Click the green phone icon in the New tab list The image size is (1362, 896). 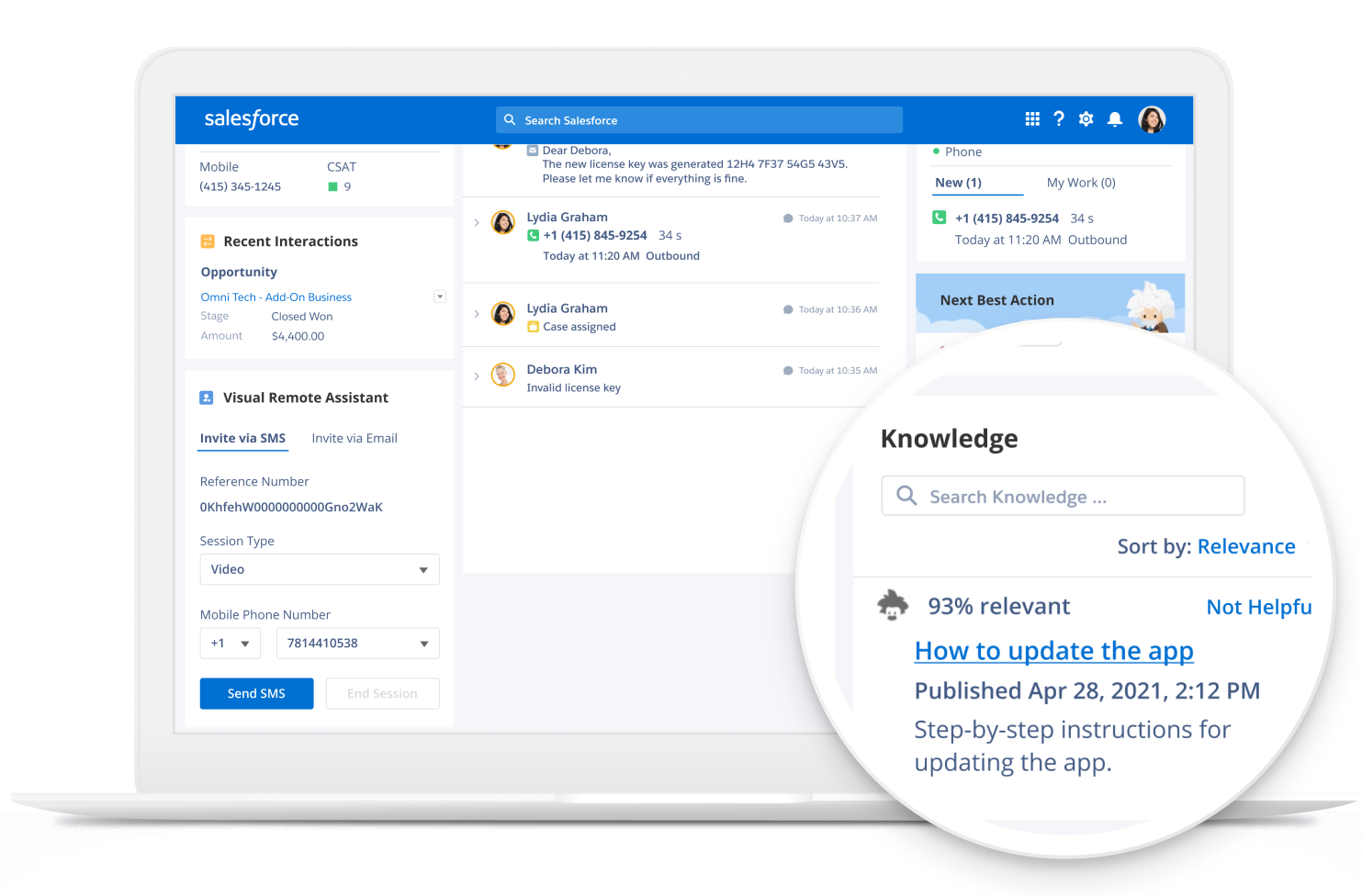pyautogui.click(x=940, y=218)
